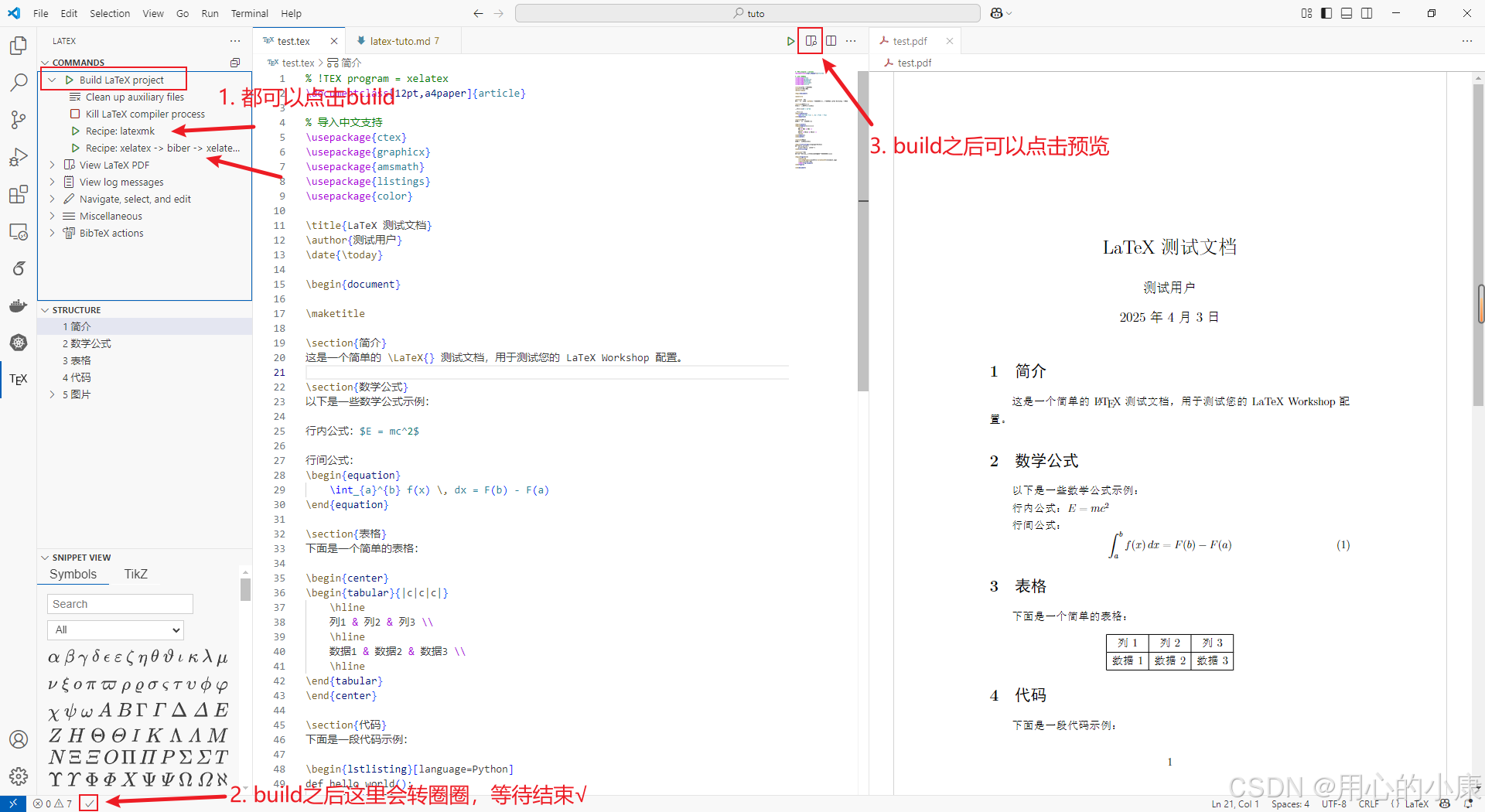Open the TeX LaTeX Workshop view
The image size is (1485, 812).
pos(19,379)
